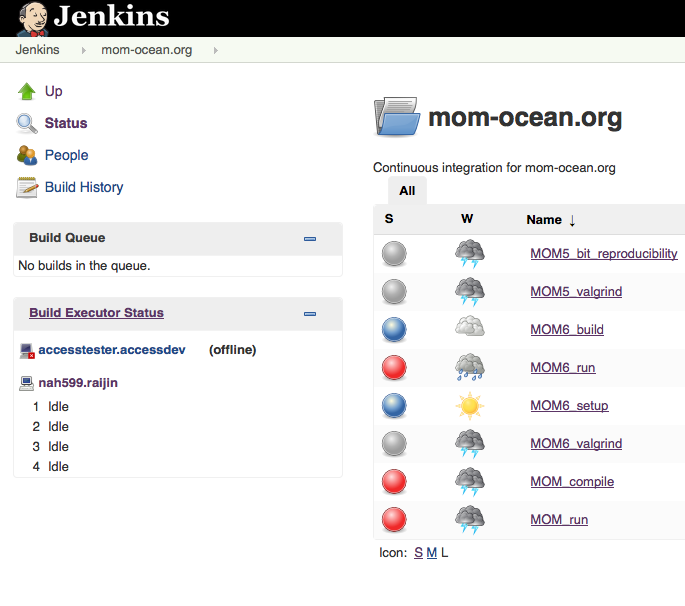Open the MOM6_setup job
The image size is (685, 606).
(x=569, y=405)
